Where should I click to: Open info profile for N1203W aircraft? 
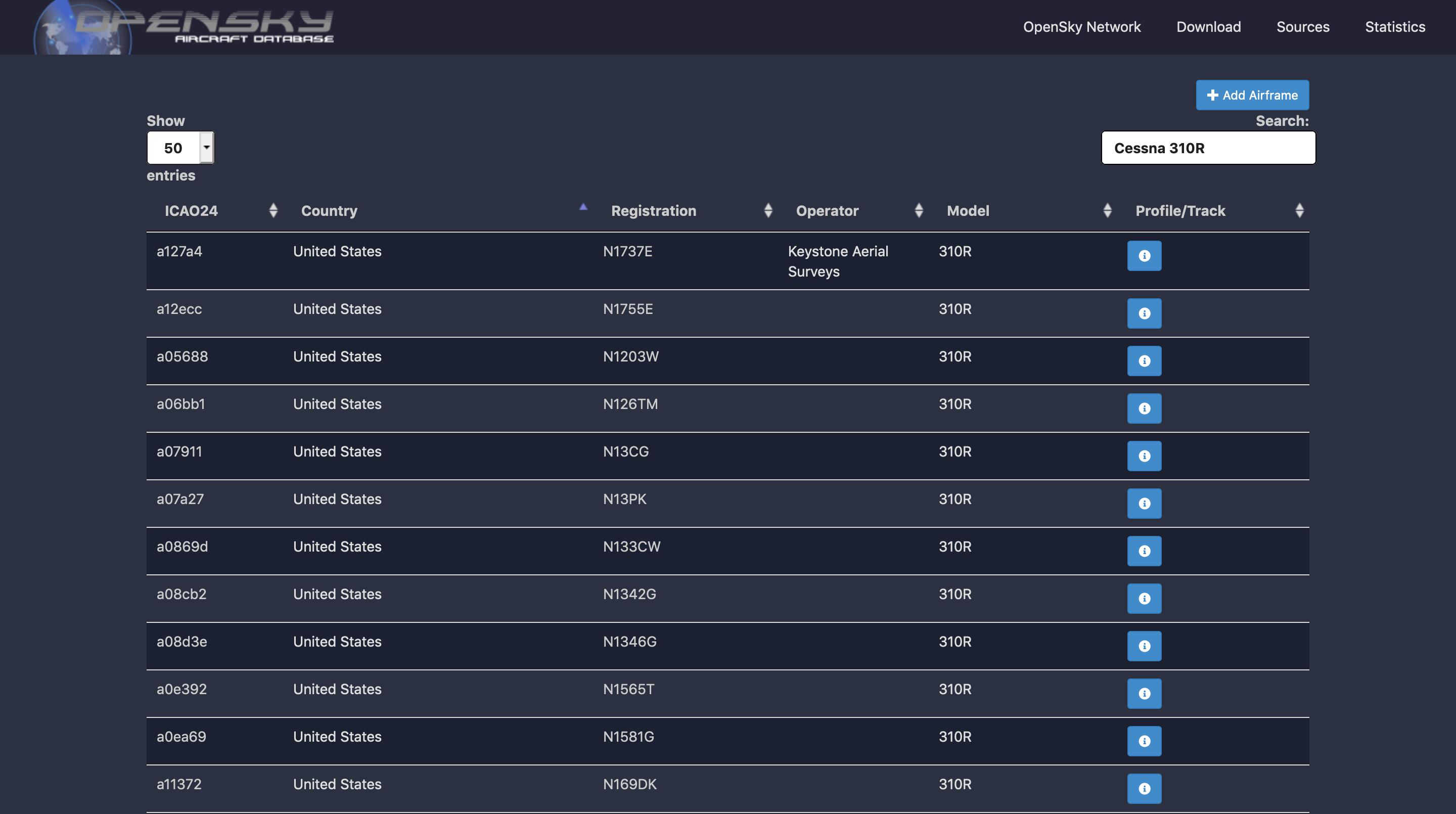(x=1144, y=361)
